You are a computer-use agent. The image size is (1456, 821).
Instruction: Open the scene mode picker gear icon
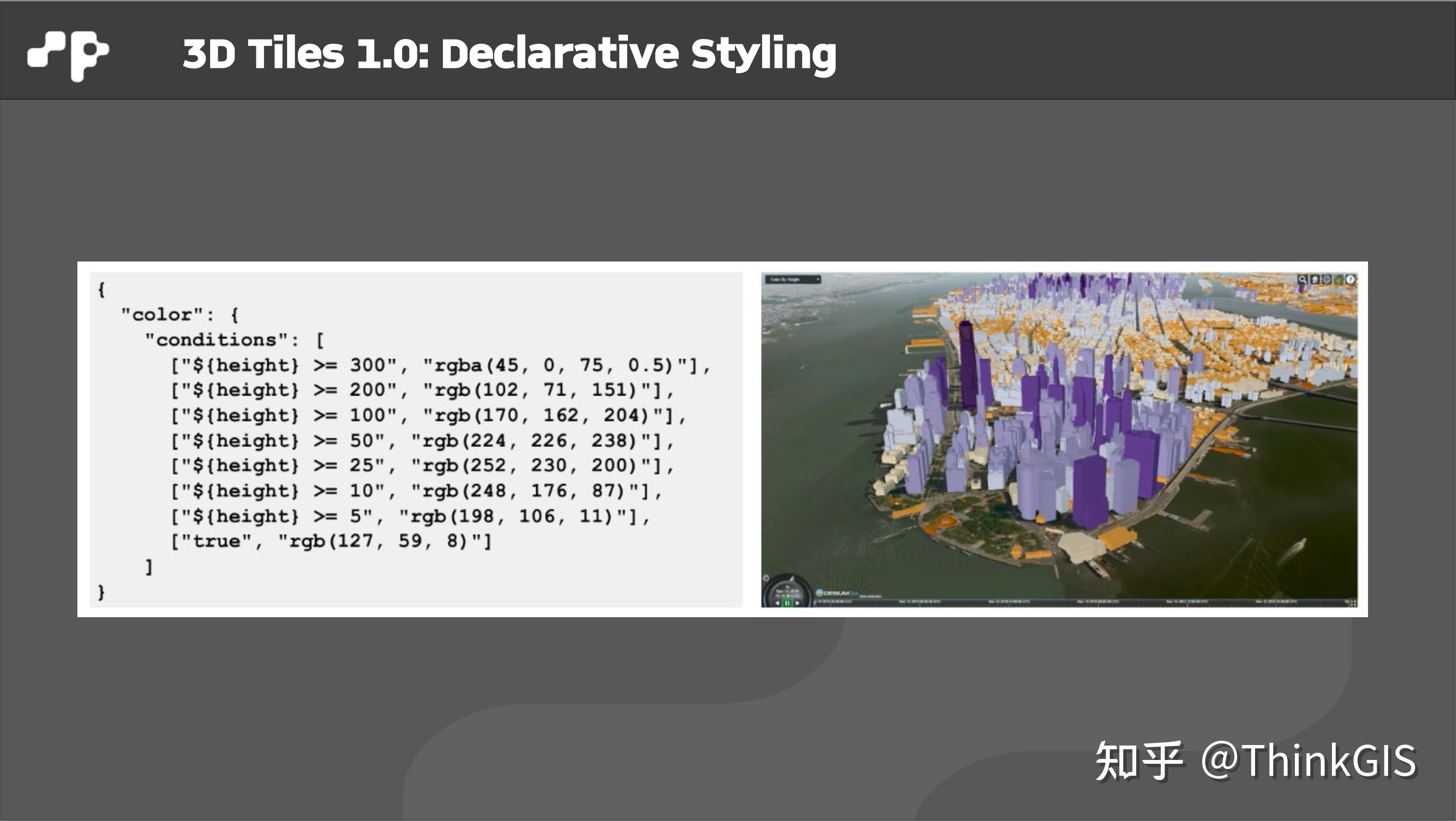coord(1327,280)
